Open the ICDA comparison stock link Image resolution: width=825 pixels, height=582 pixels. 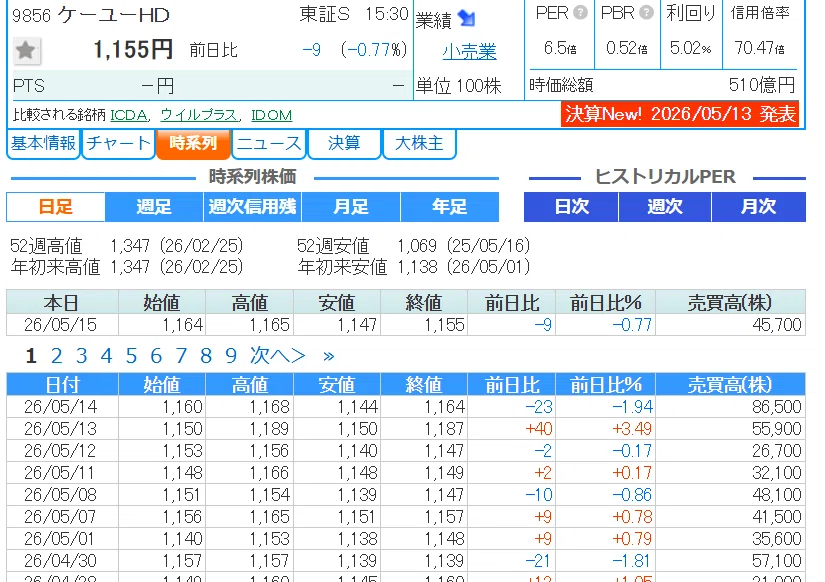(129, 115)
